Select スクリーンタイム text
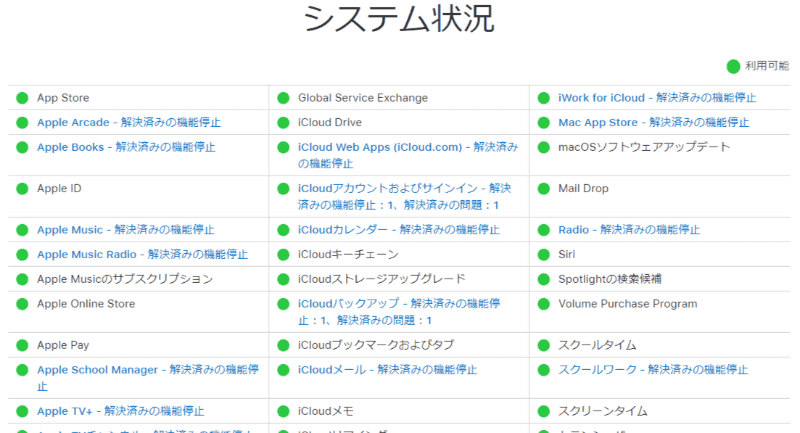This screenshot has height=433, width=800. [x=603, y=411]
